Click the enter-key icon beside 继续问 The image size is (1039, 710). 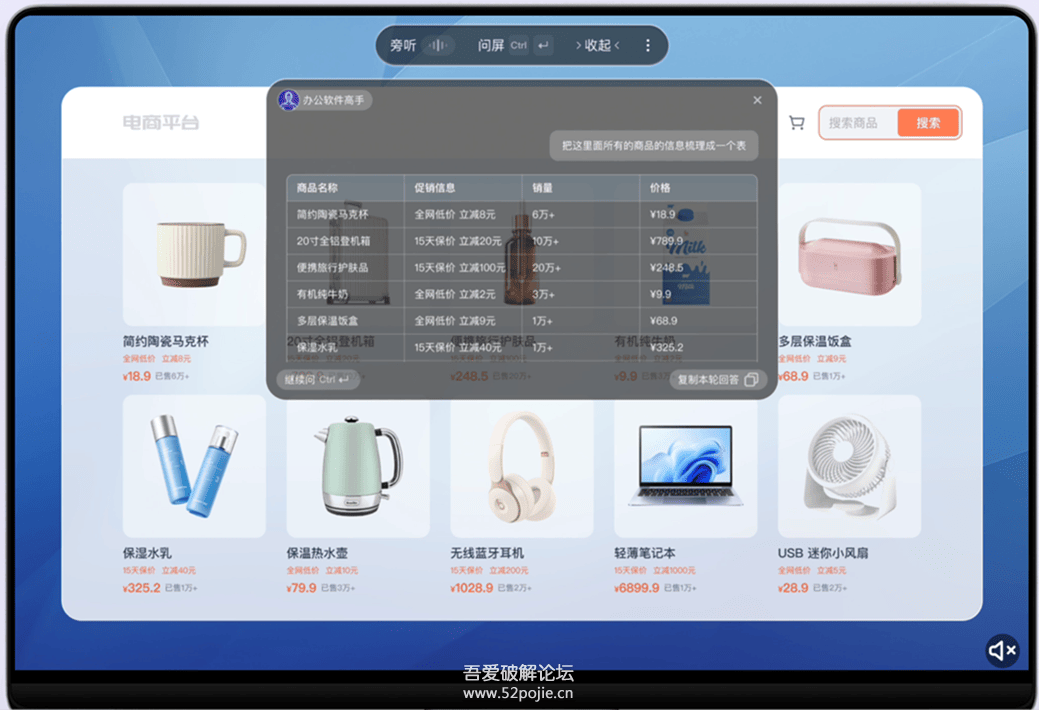[x=345, y=380]
